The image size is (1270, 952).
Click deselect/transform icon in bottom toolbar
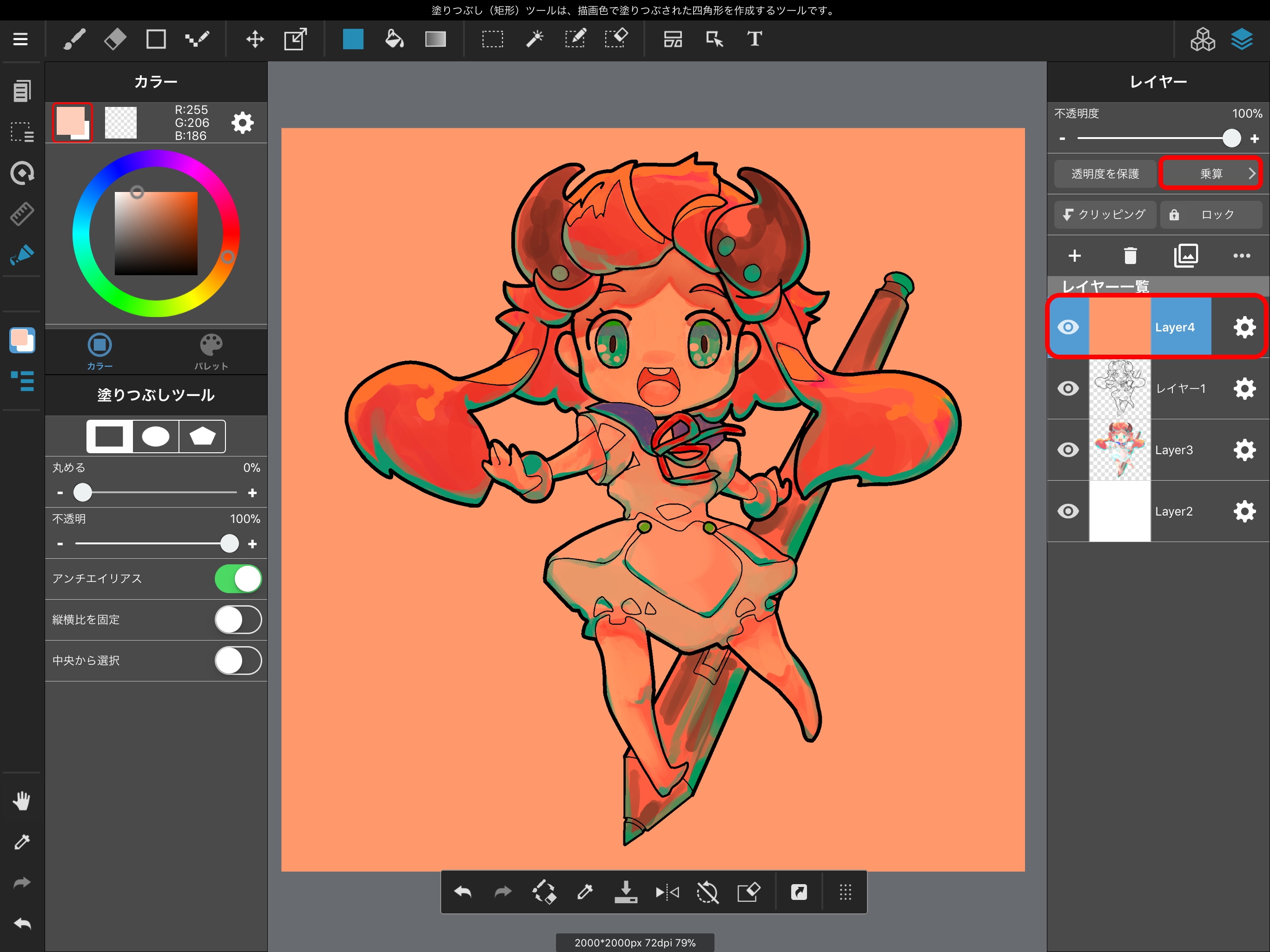pos(748,892)
